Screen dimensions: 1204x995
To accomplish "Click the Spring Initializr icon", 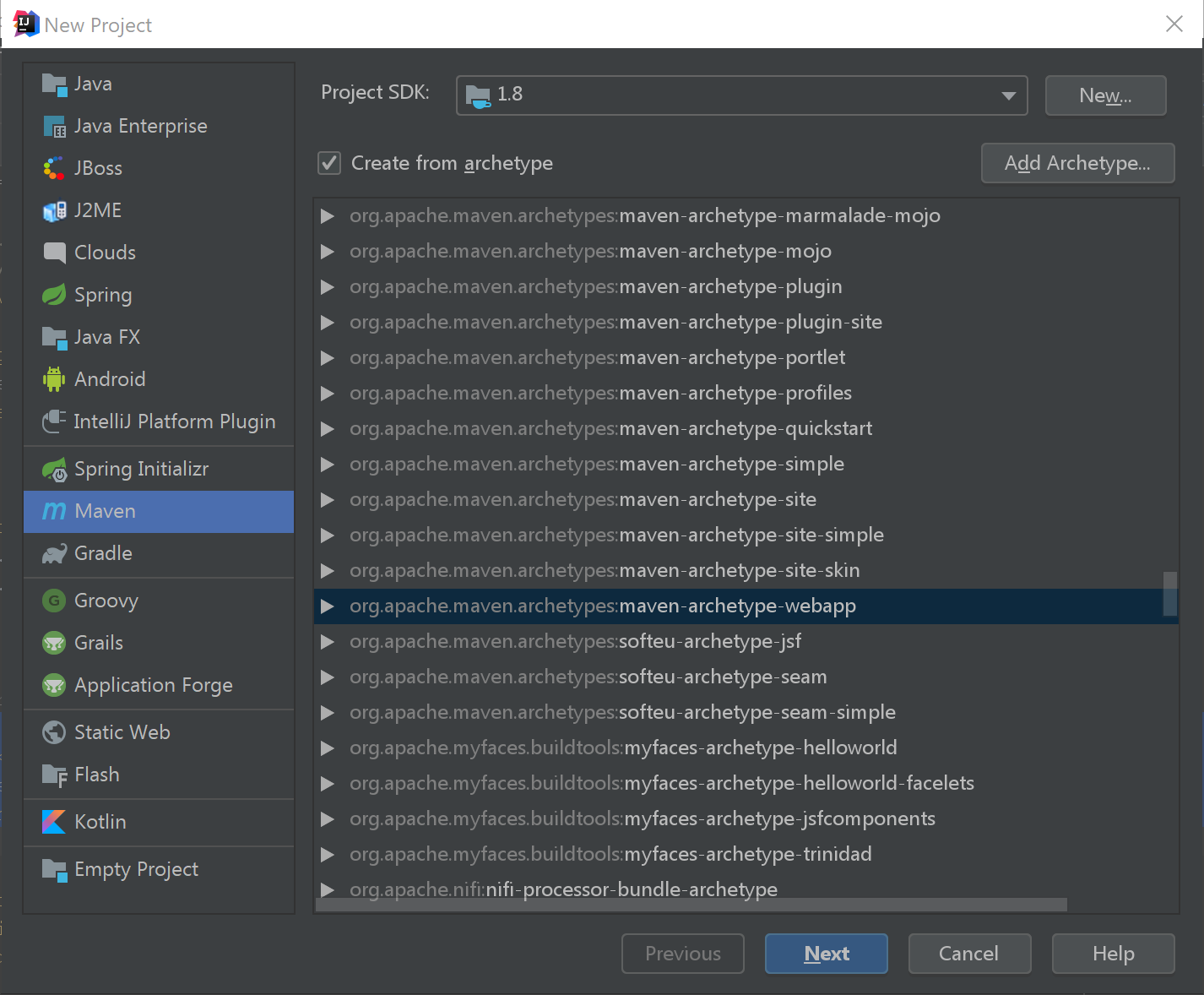I will pos(54,469).
